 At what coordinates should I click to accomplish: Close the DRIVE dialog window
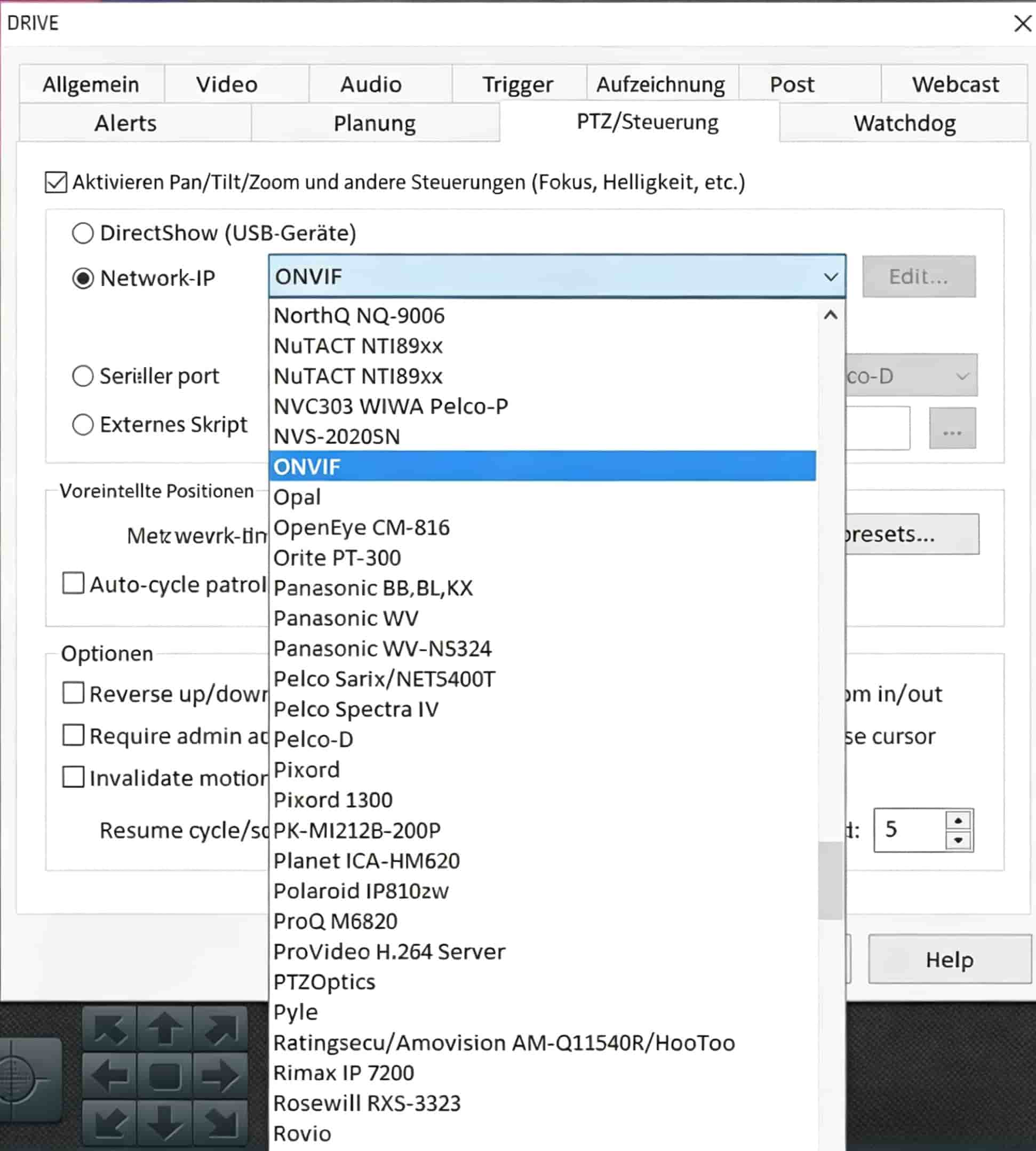click(1023, 23)
